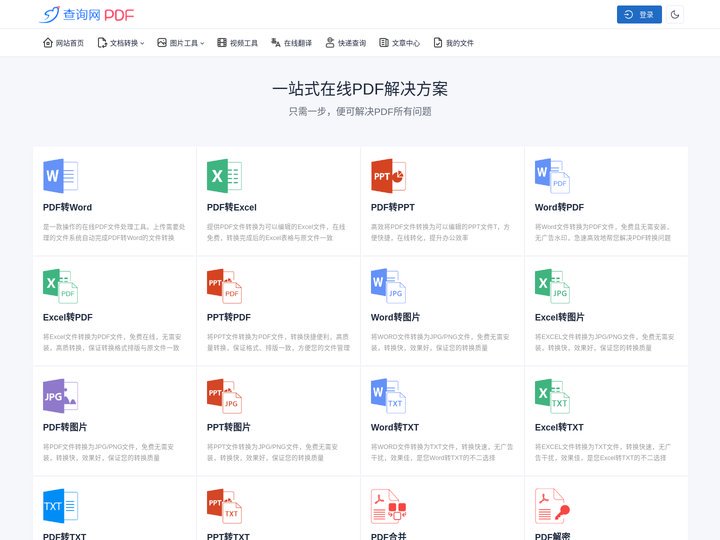Open the PDF转图片 title link
The width and height of the screenshot is (720, 540).
pos(65,428)
